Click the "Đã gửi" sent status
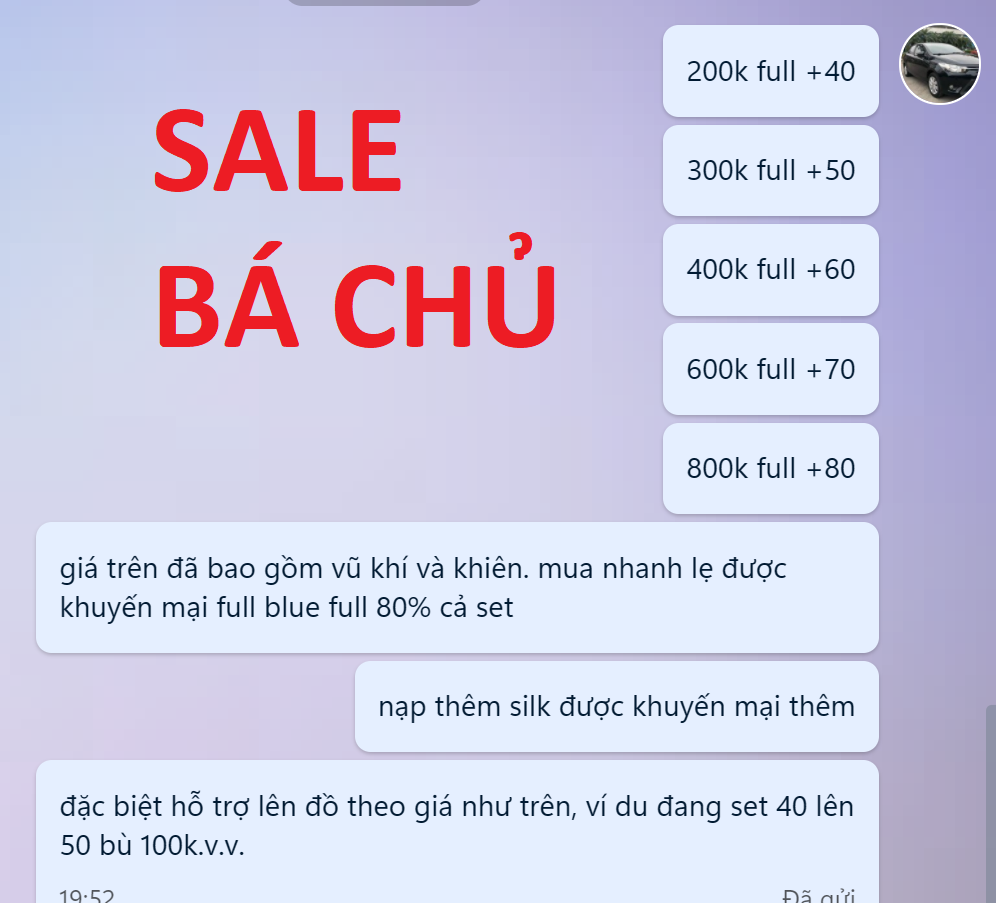Viewport: 996px width, 903px height. pyautogui.click(x=819, y=896)
